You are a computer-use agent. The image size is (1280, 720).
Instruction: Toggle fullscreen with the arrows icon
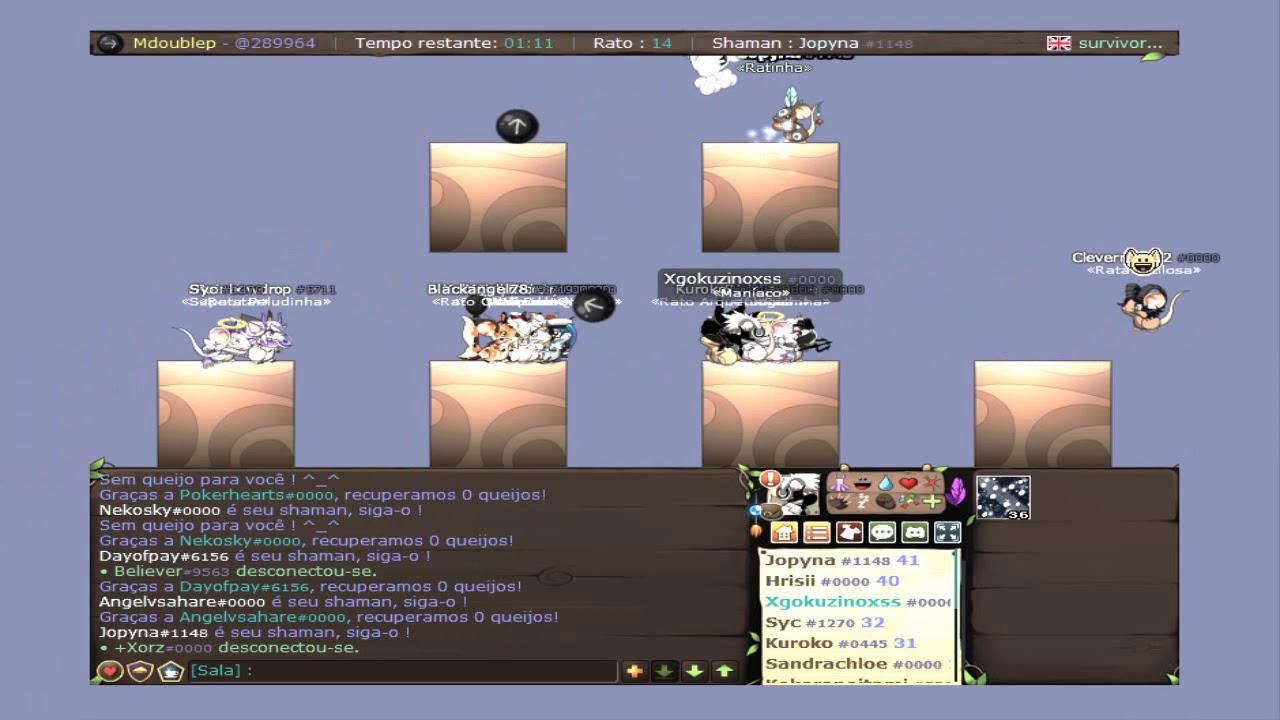point(947,533)
